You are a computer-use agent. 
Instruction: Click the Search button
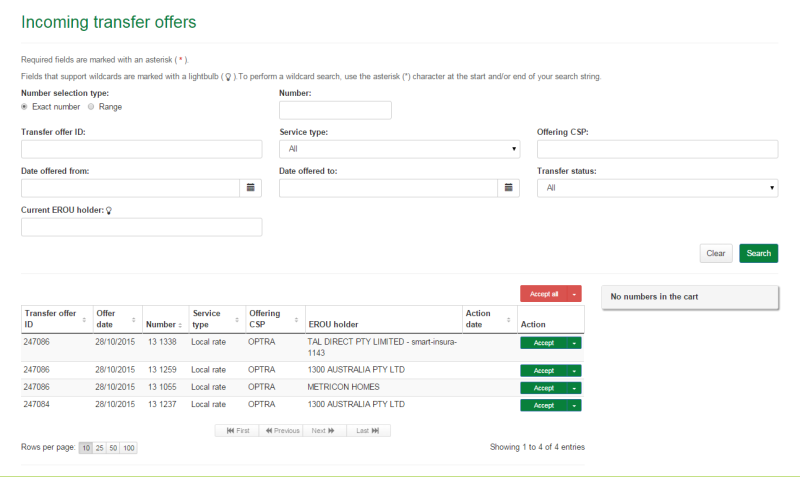(759, 253)
